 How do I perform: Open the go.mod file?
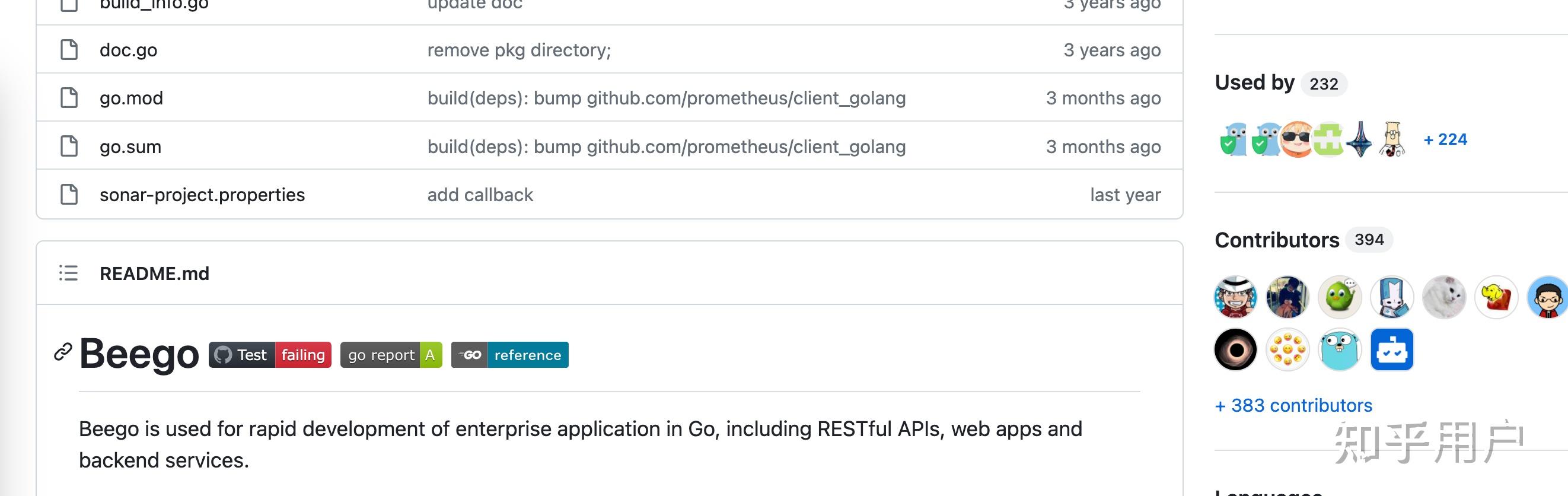pos(132,98)
